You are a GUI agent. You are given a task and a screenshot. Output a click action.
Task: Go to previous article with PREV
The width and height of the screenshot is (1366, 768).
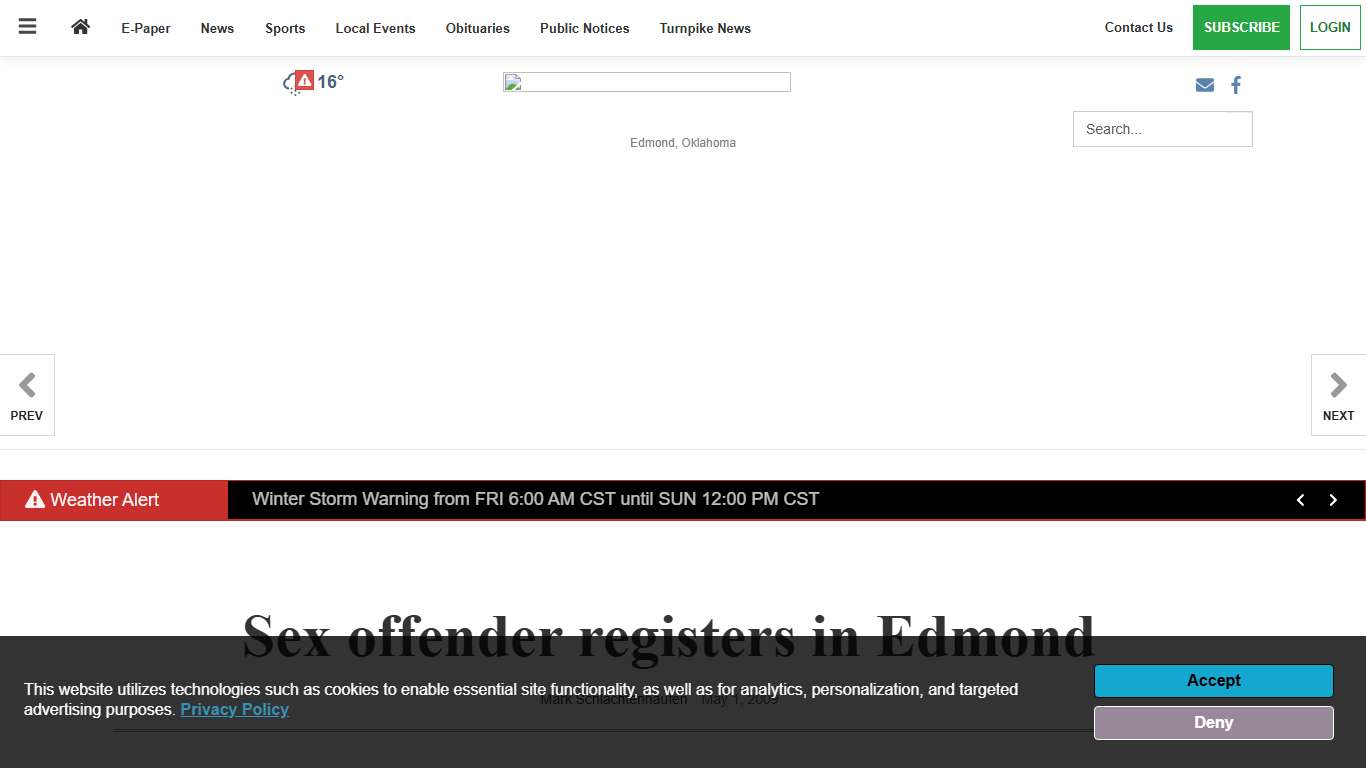pos(27,395)
